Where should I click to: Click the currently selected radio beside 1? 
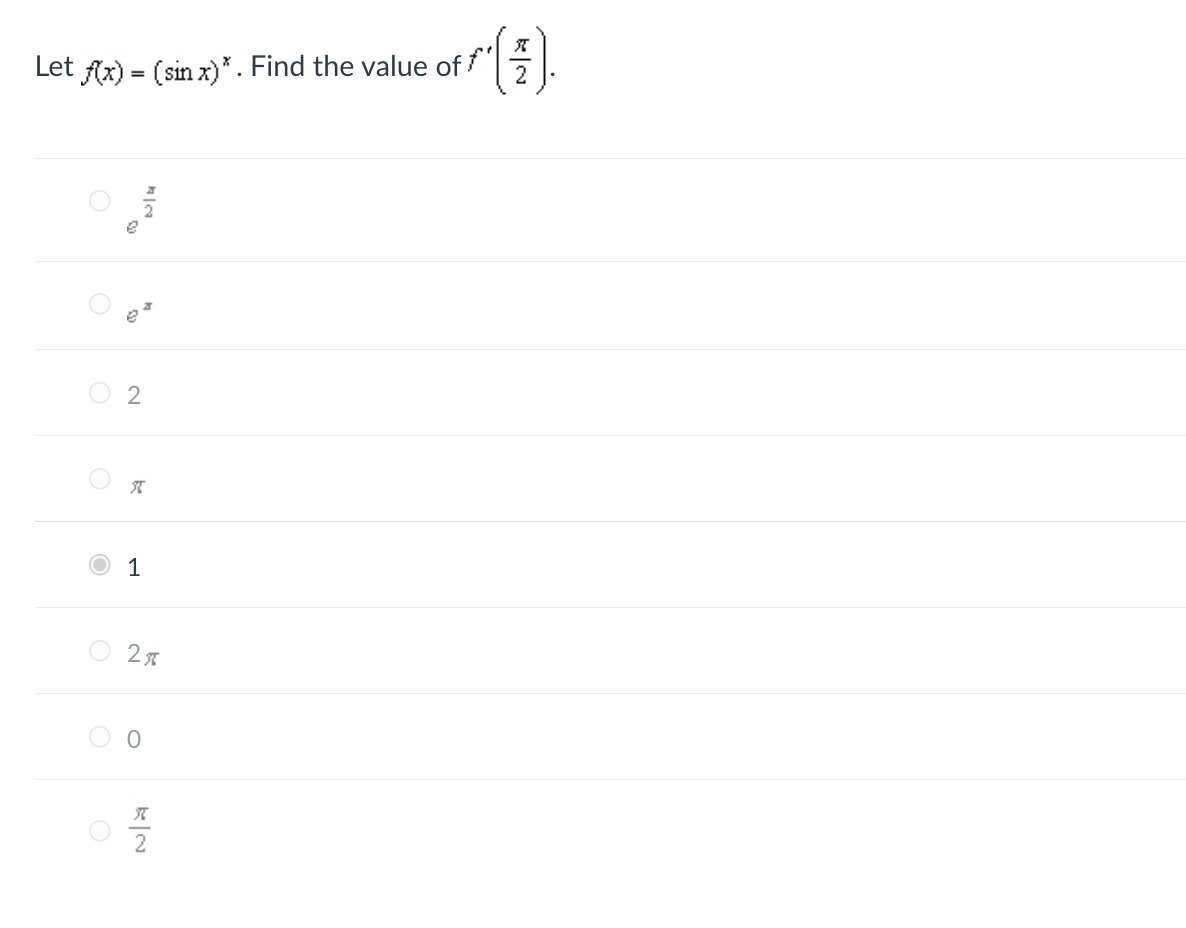tap(100, 566)
